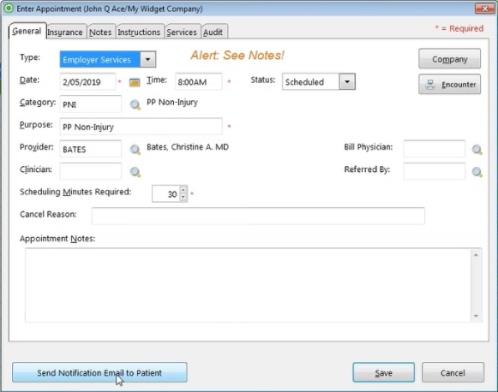Open the calendar picker next to Date
Screen dimensions: 498x392
pyautogui.click(x=134, y=82)
